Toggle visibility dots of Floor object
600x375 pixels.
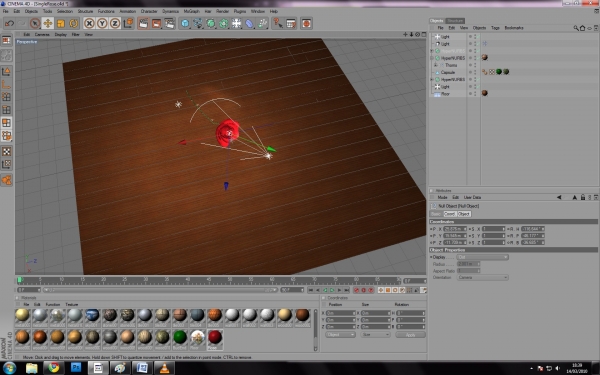click(475, 94)
